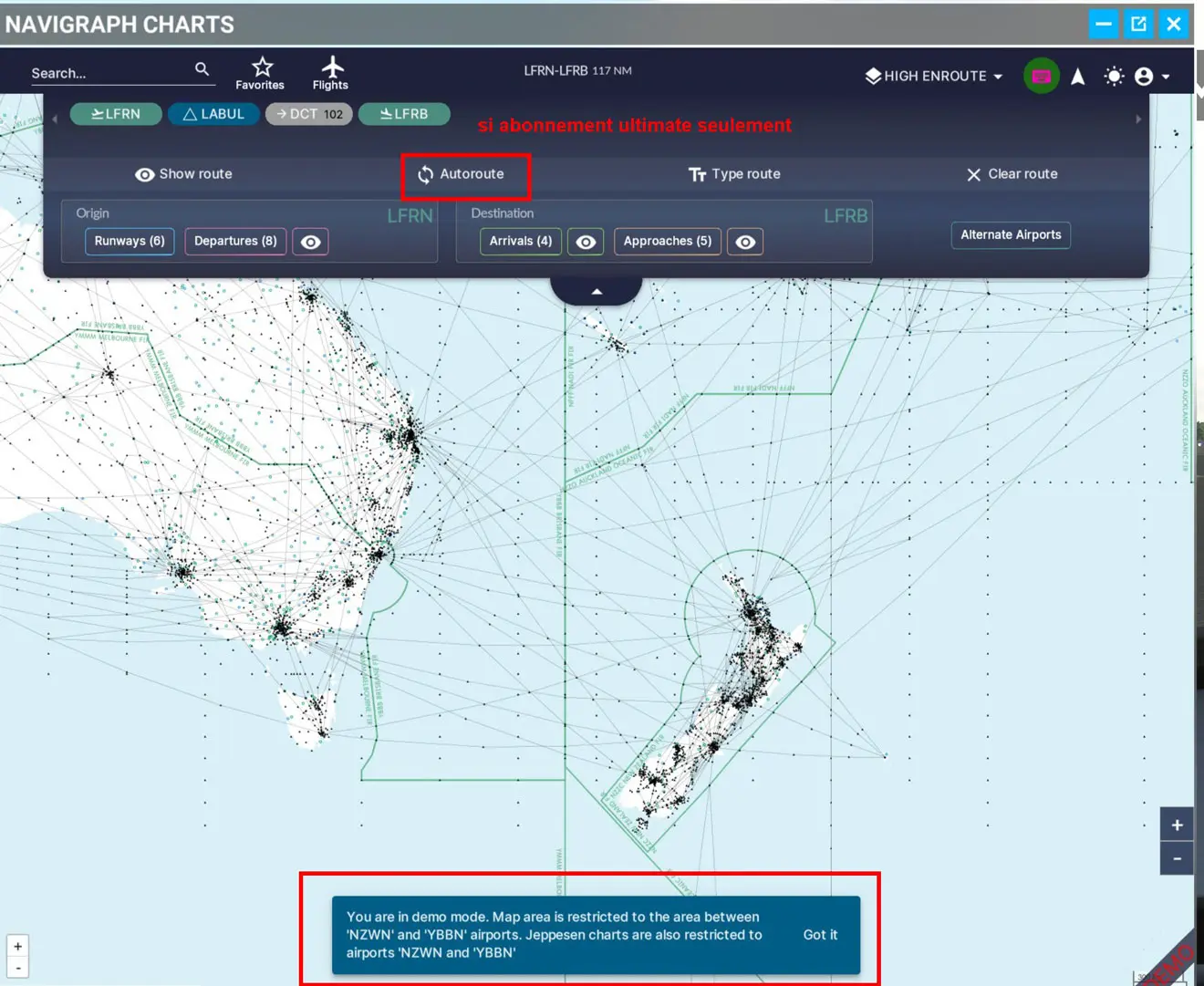Click LFRN origin airport code label

410,216
